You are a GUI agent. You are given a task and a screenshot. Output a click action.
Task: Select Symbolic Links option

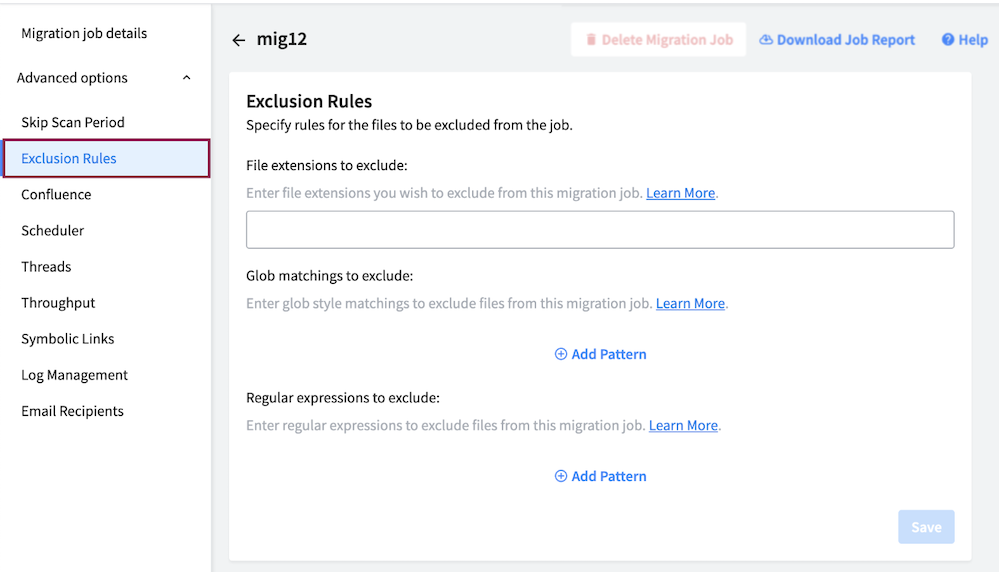tap(68, 339)
